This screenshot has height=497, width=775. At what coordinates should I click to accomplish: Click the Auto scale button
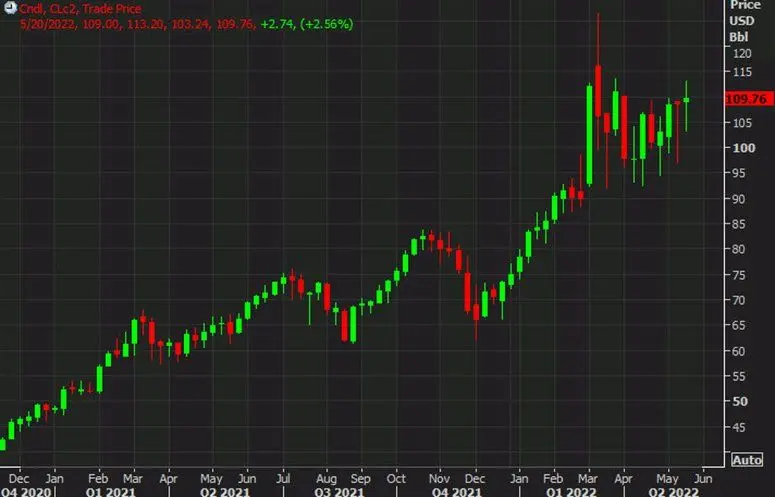click(x=746, y=460)
